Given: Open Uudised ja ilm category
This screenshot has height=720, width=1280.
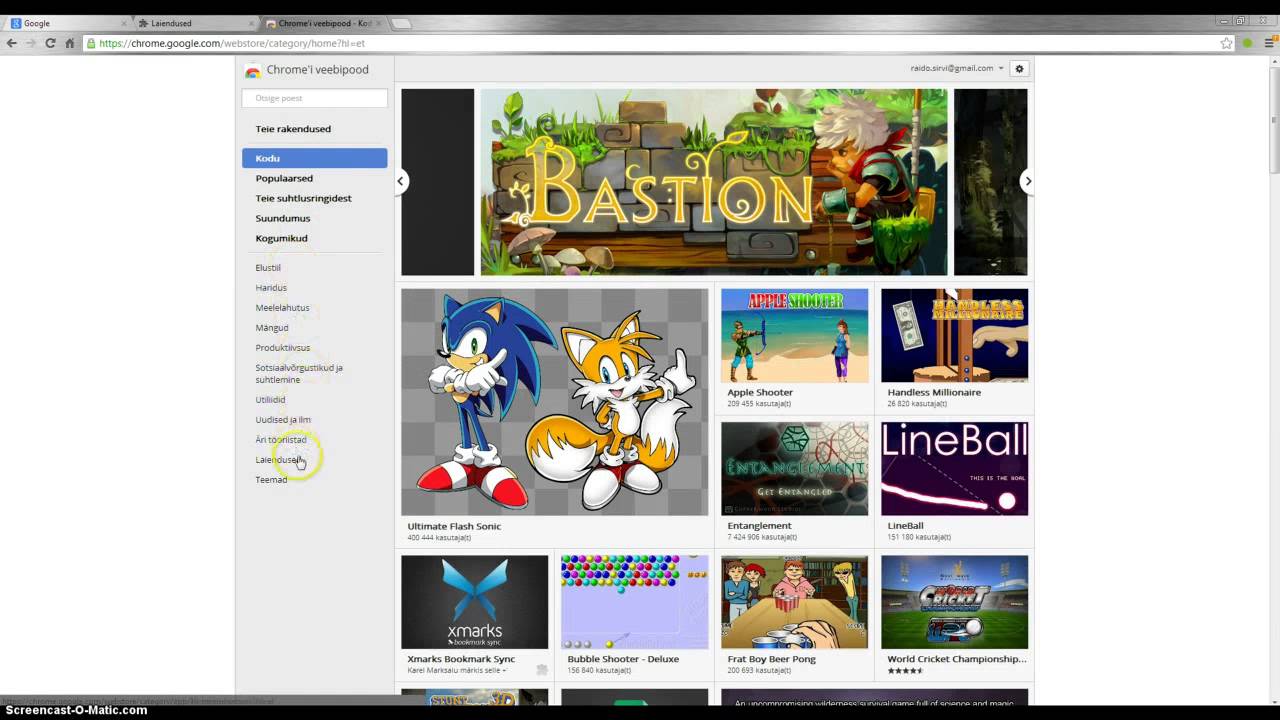Looking at the screenshot, I should coord(283,420).
